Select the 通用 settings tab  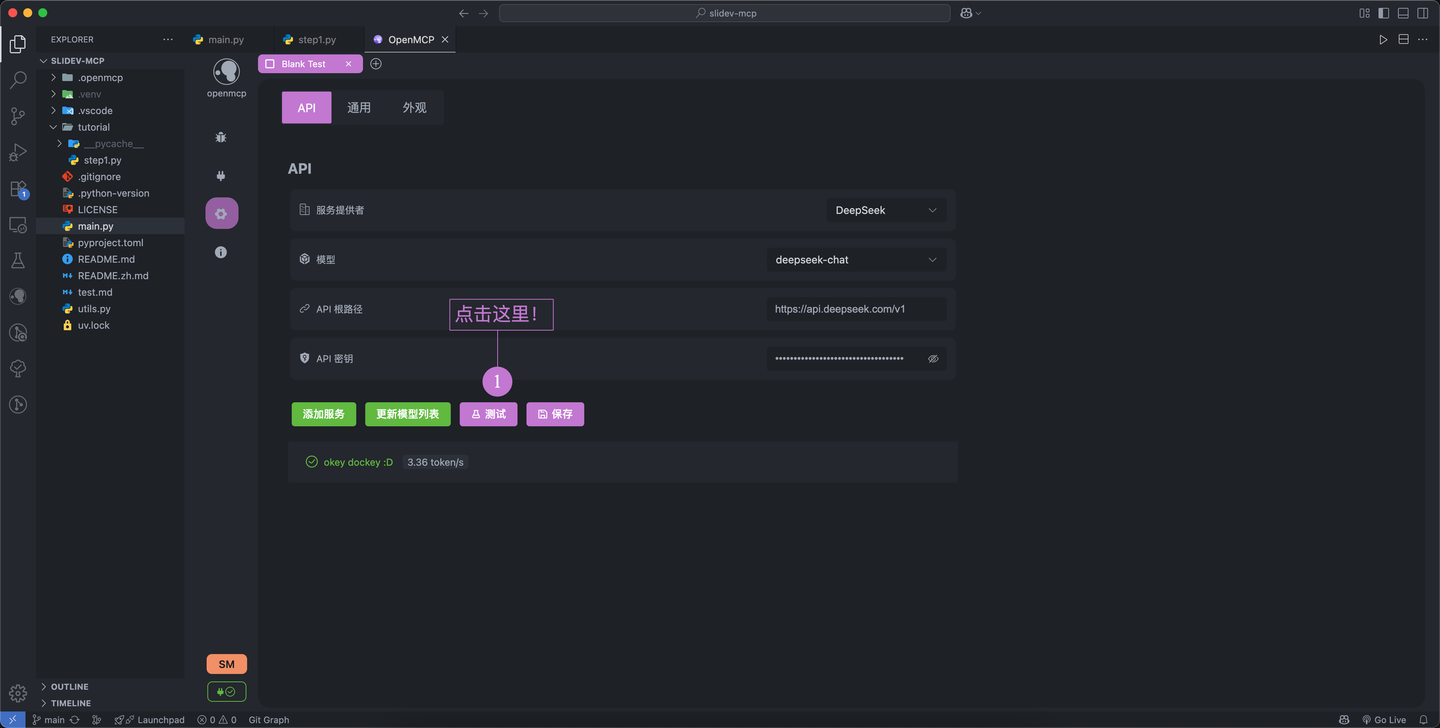coord(359,107)
